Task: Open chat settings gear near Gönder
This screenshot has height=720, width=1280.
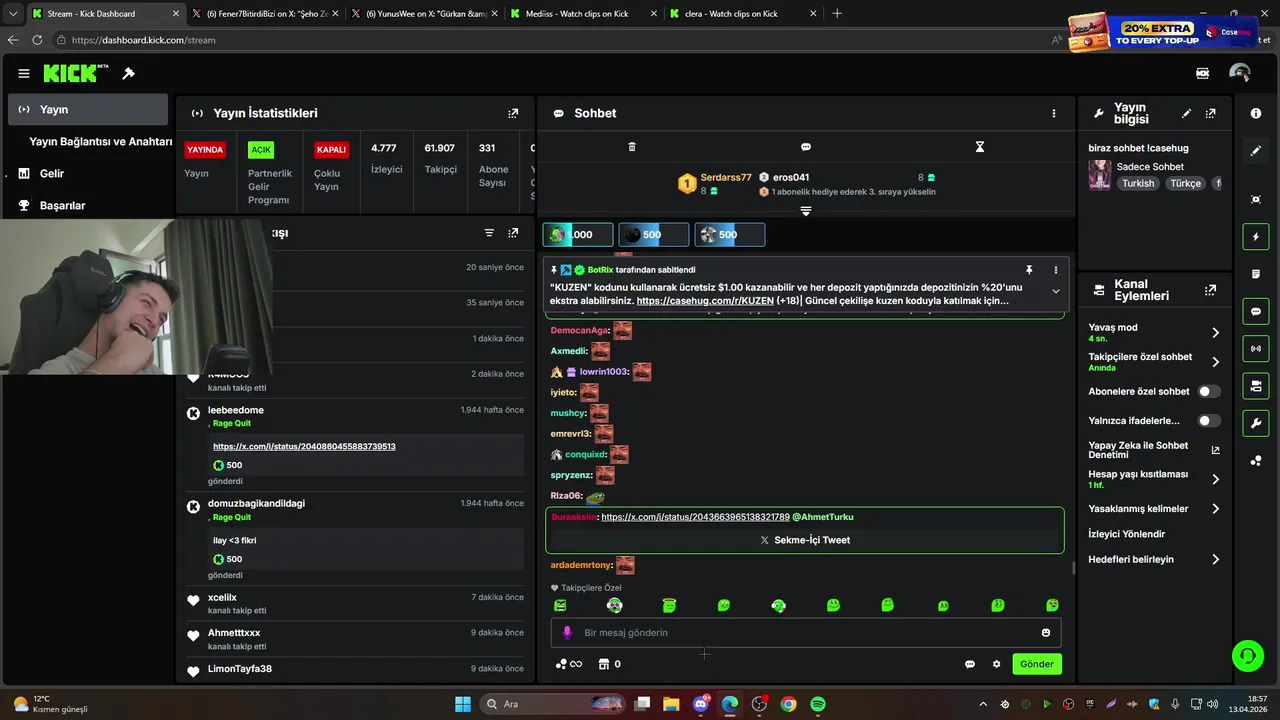Action: (996, 664)
